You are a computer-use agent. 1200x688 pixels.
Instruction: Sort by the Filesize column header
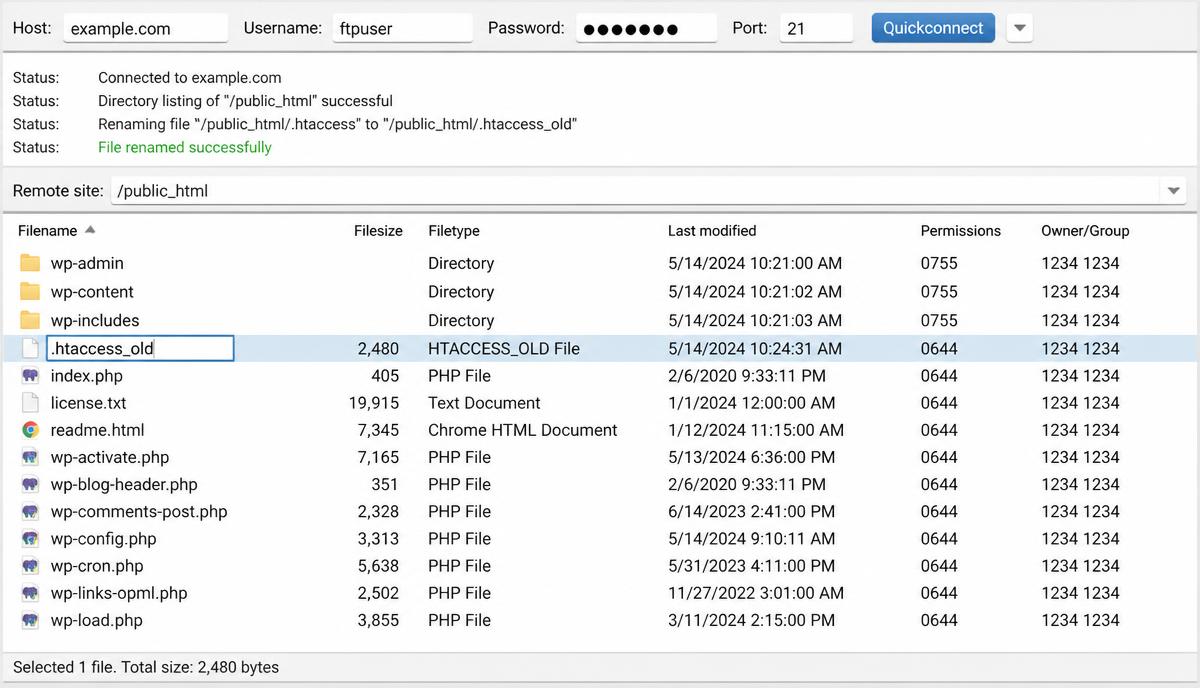[378, 230]
